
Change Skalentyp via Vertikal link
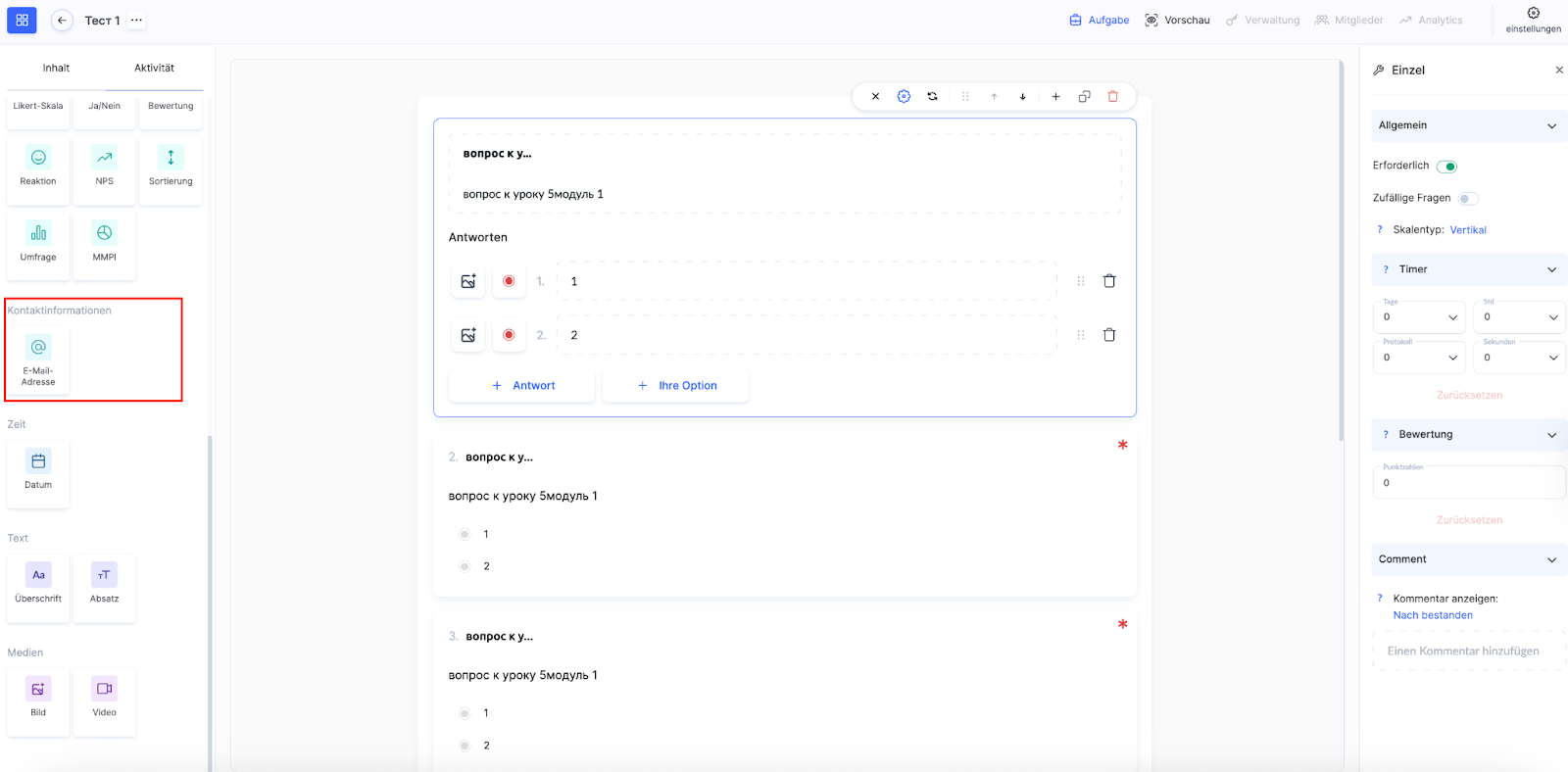[x=1468, y=230]
